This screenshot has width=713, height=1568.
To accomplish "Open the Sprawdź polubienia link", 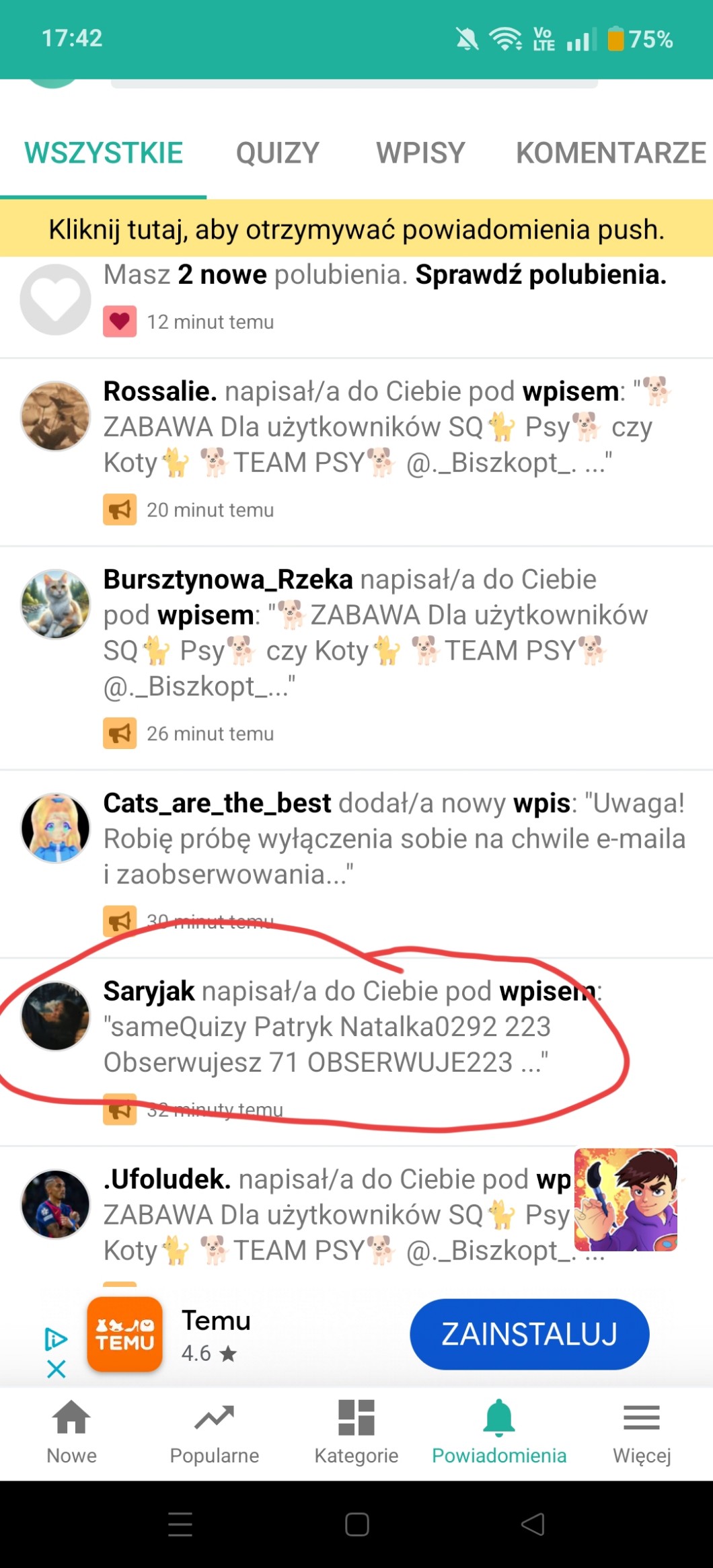I will 541,274.
